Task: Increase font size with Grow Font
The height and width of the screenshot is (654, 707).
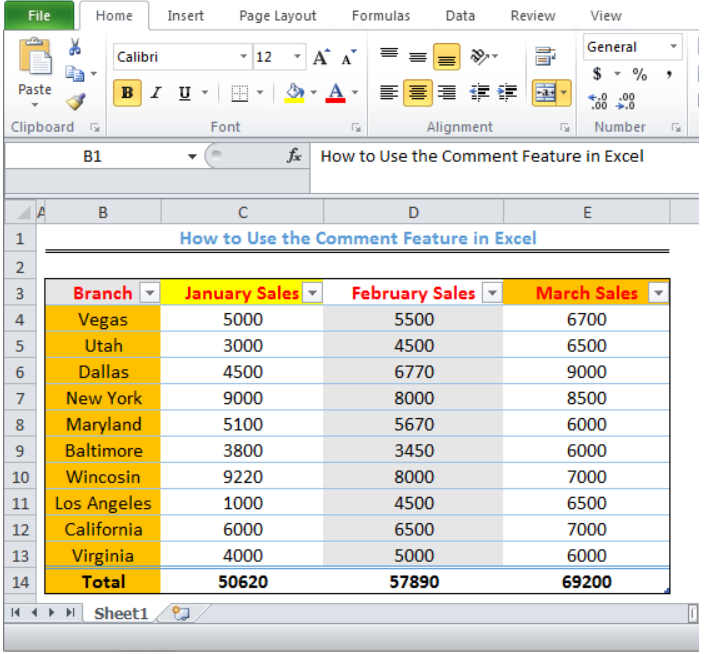Action: coord(321,57)
